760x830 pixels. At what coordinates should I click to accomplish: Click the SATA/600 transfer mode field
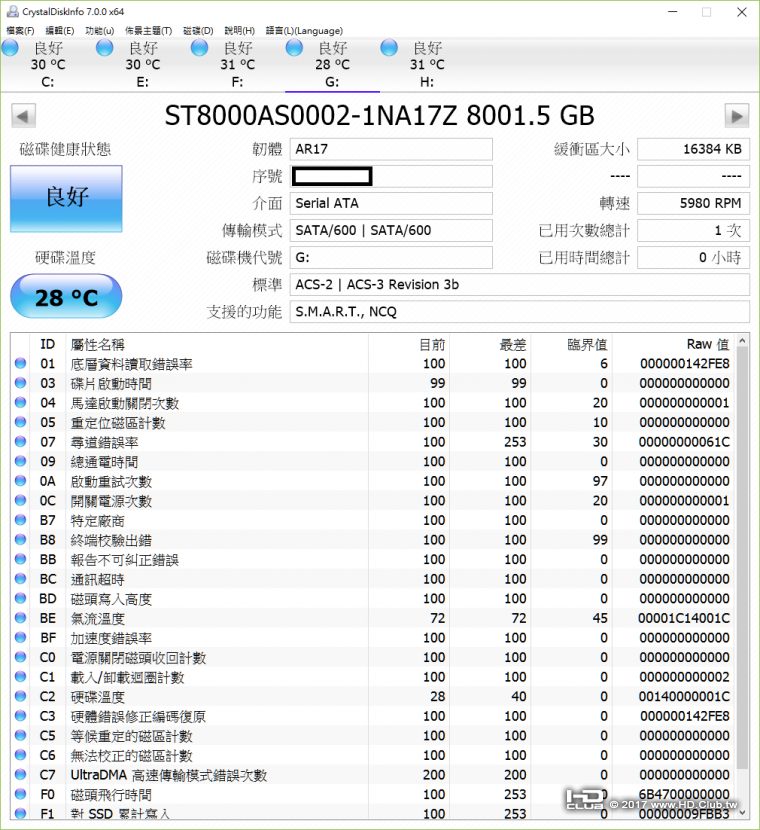point(391,230)
